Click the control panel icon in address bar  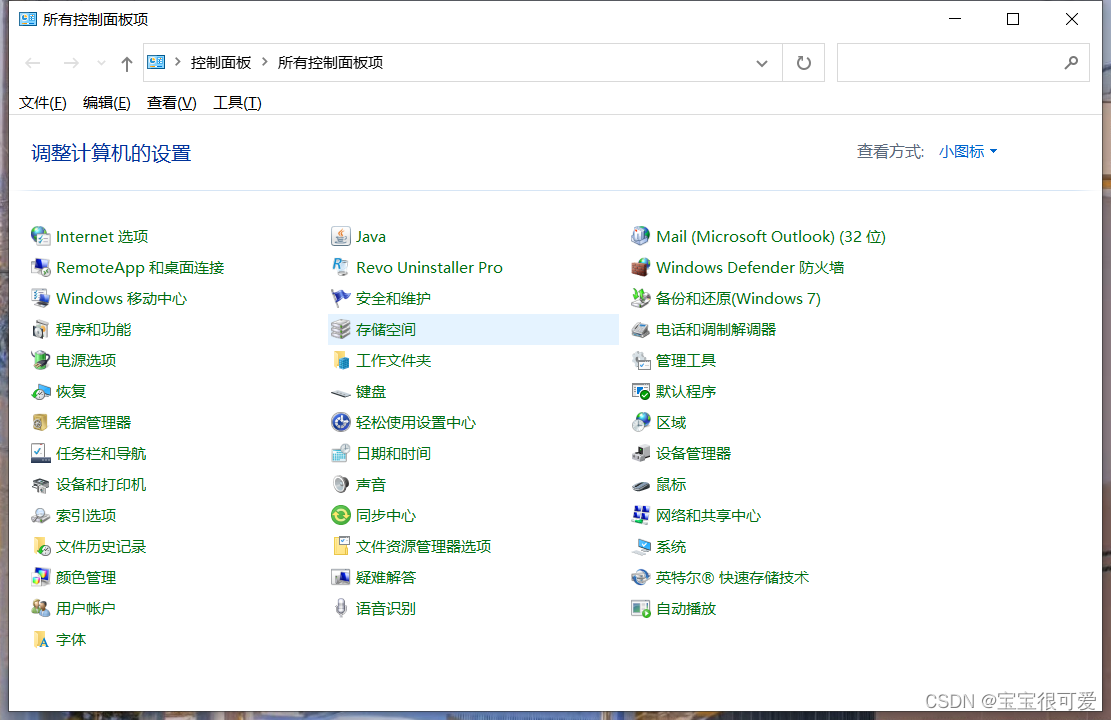click(x=157, y=62)
